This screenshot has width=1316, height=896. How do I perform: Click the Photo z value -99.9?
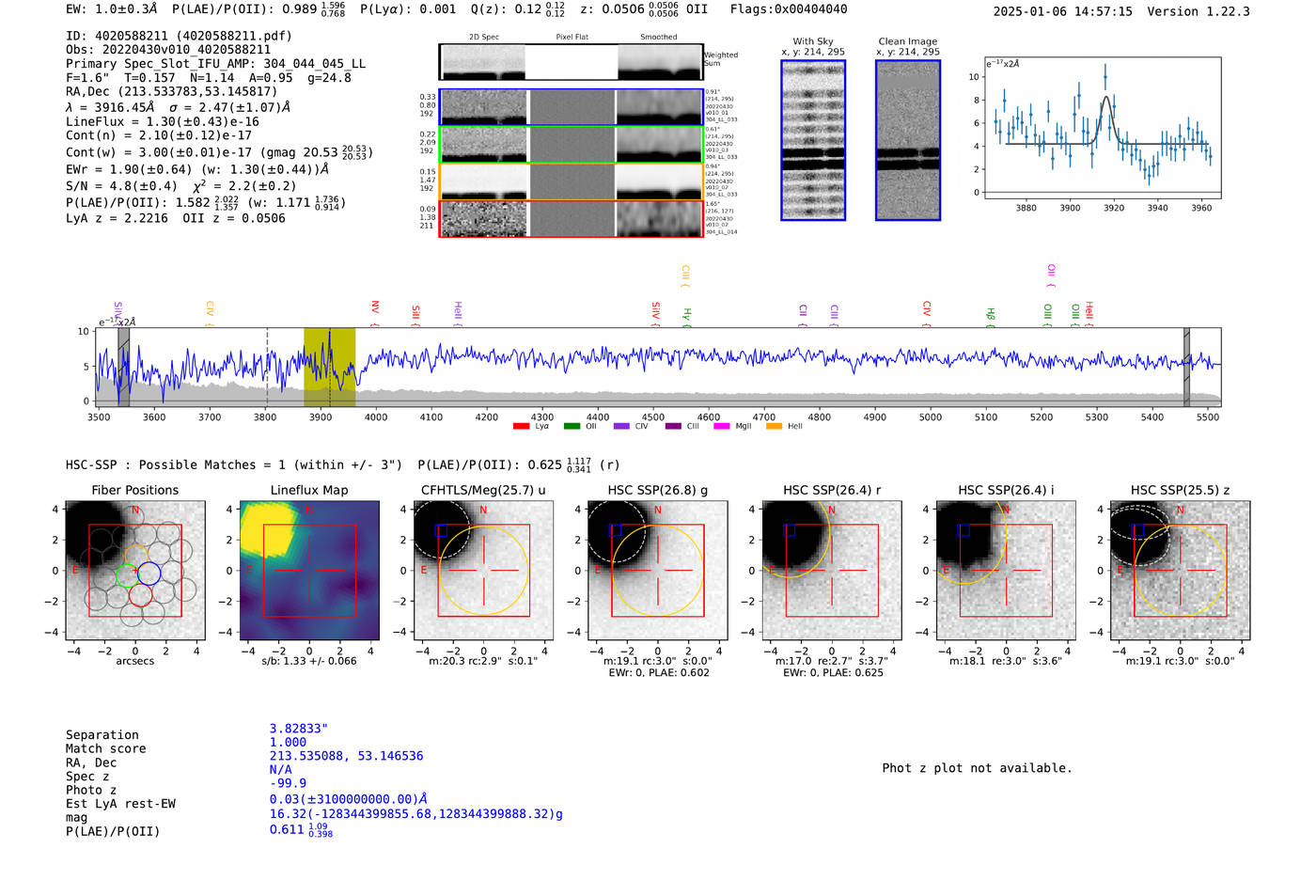coord(288,783)
